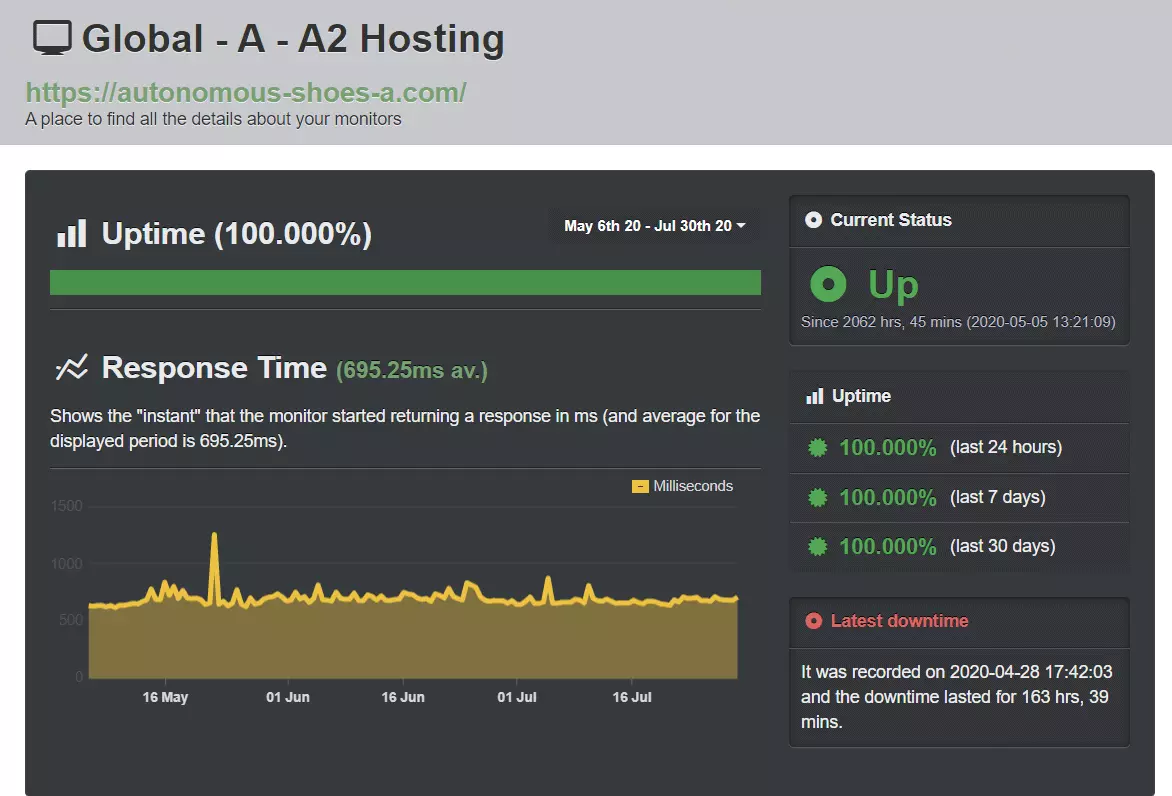
Task: Select the green Up status circle icon
Action: click(x=828, y=284)
